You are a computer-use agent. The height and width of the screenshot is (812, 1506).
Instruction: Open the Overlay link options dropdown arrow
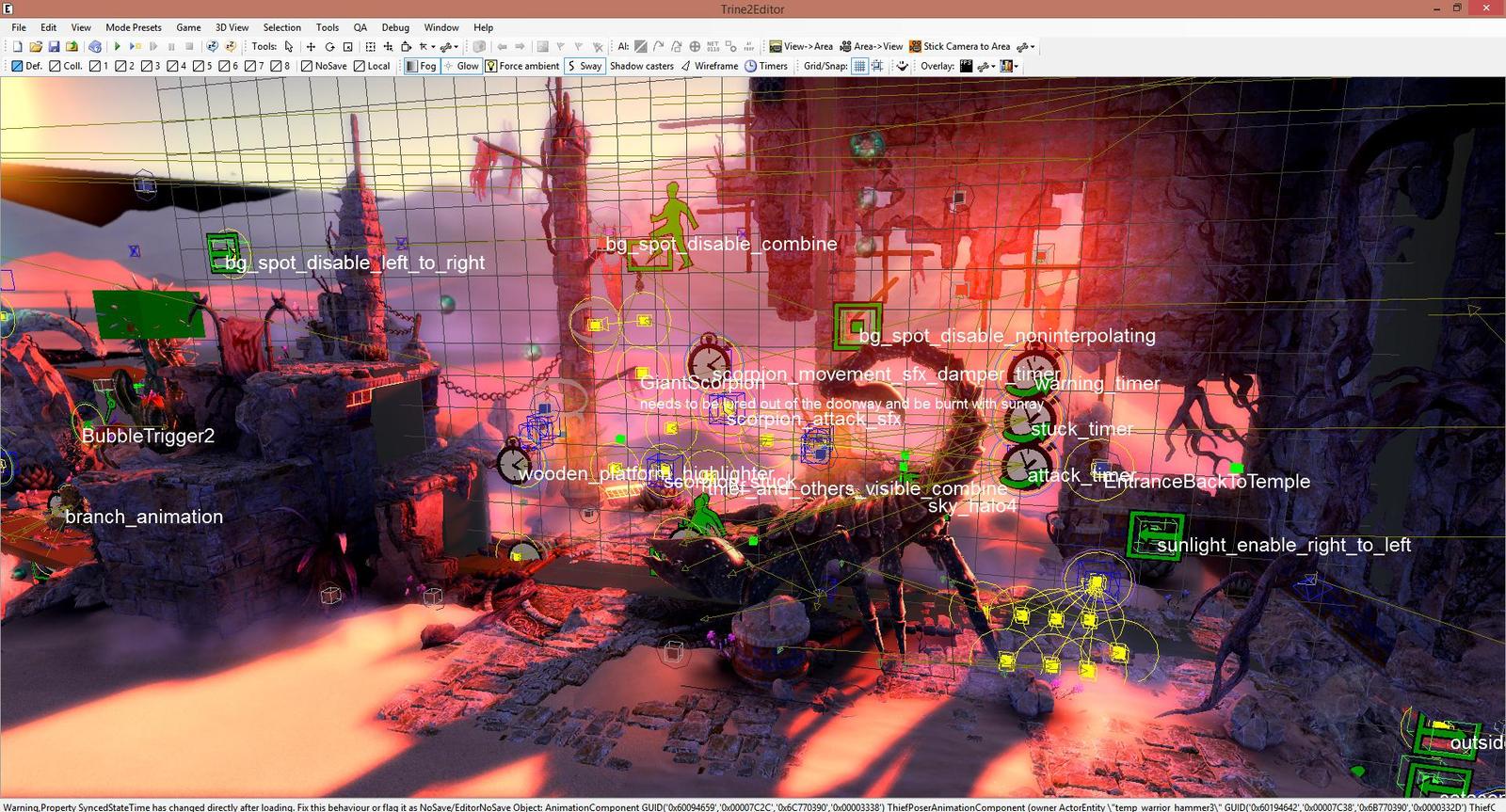point(993,66)
